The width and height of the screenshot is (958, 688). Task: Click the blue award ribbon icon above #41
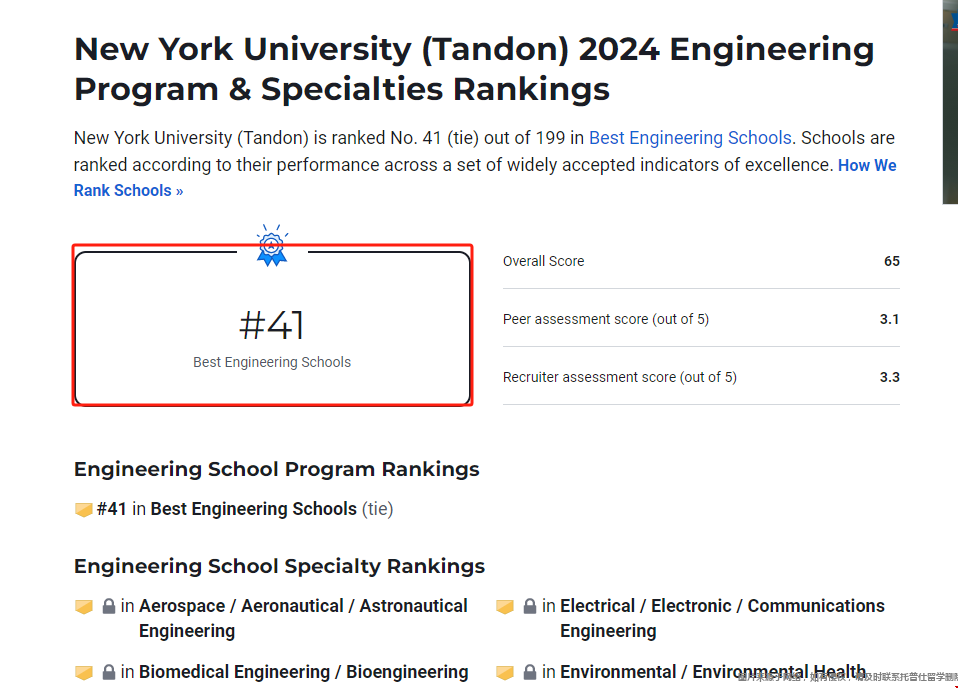tap(272, 246)
